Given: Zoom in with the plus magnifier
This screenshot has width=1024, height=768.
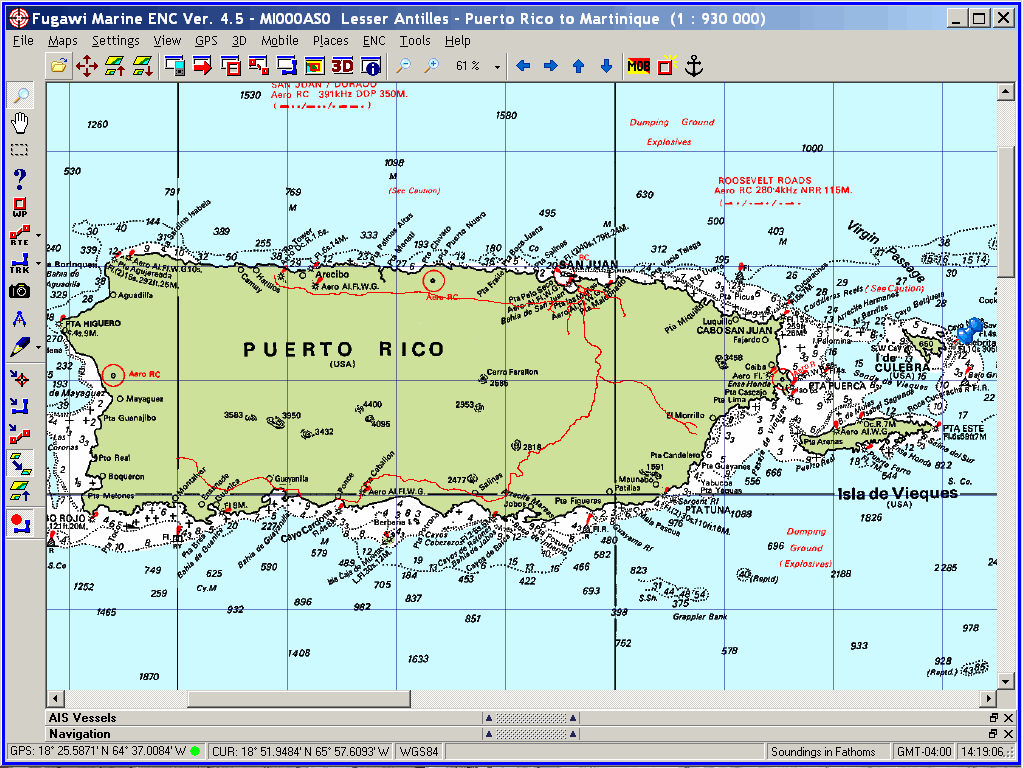Looking at the screenshot, I should (x=432, y=65).
